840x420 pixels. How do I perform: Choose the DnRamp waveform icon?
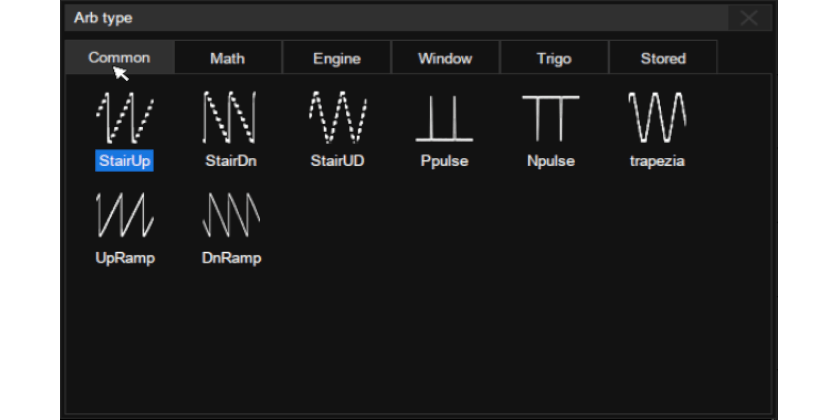pos(231,215)
